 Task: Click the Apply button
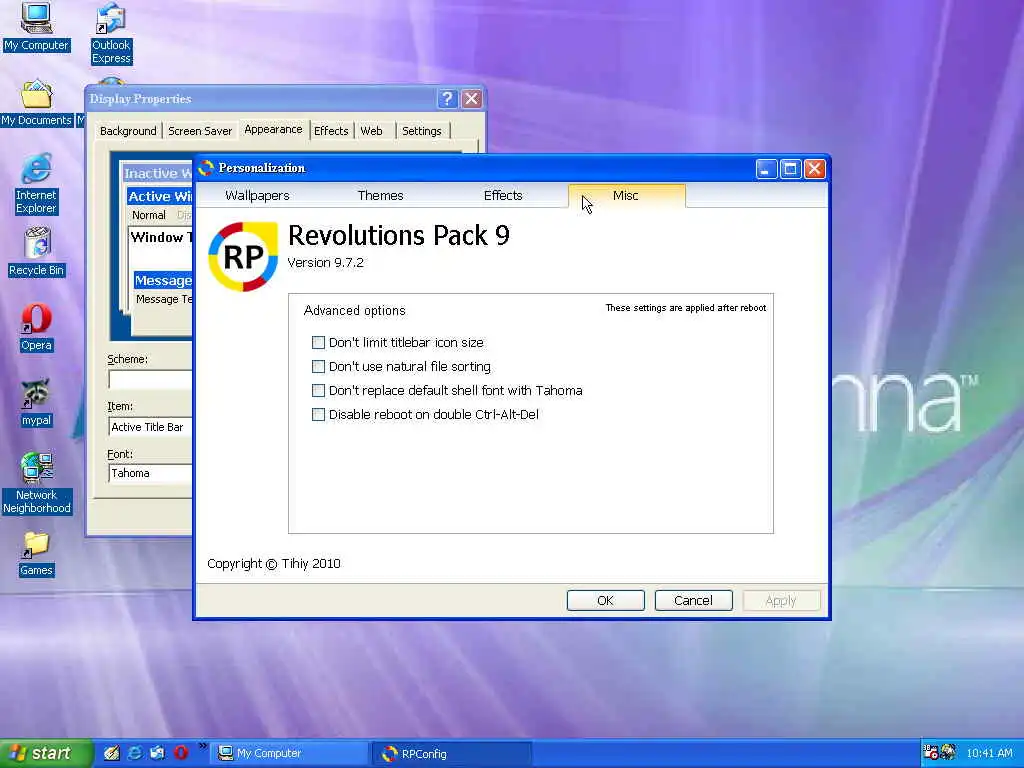pyautogui.click(x=781, y=600)
